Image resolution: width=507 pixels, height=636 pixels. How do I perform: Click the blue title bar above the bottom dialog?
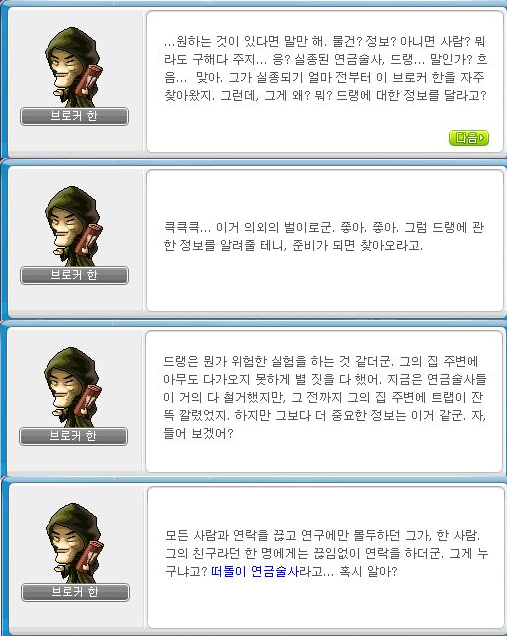tap(254, 480)
